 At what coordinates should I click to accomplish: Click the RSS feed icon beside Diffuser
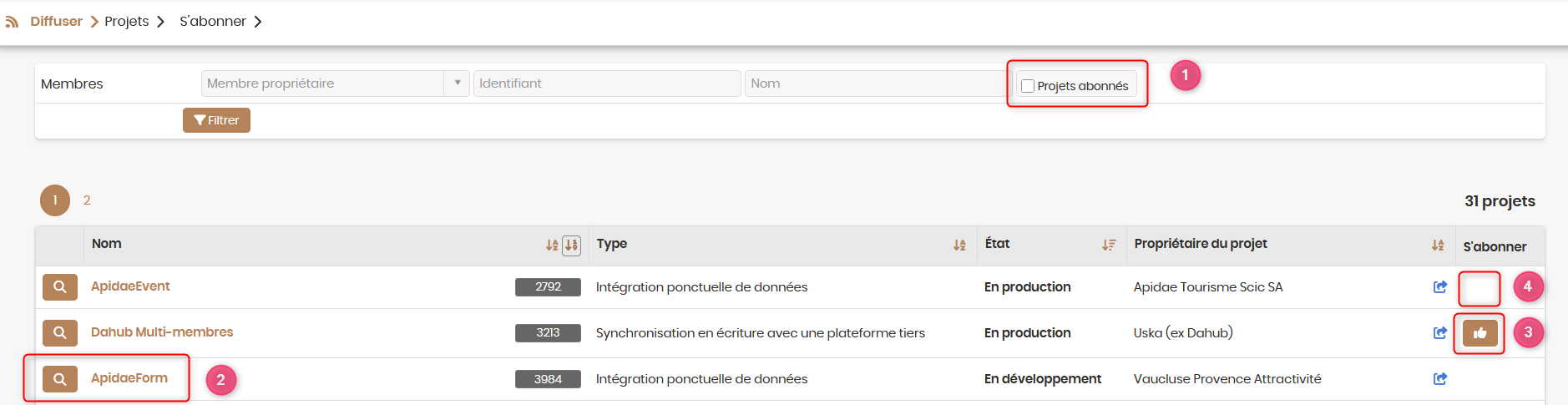pyautogui.click(x=12, y=22)
